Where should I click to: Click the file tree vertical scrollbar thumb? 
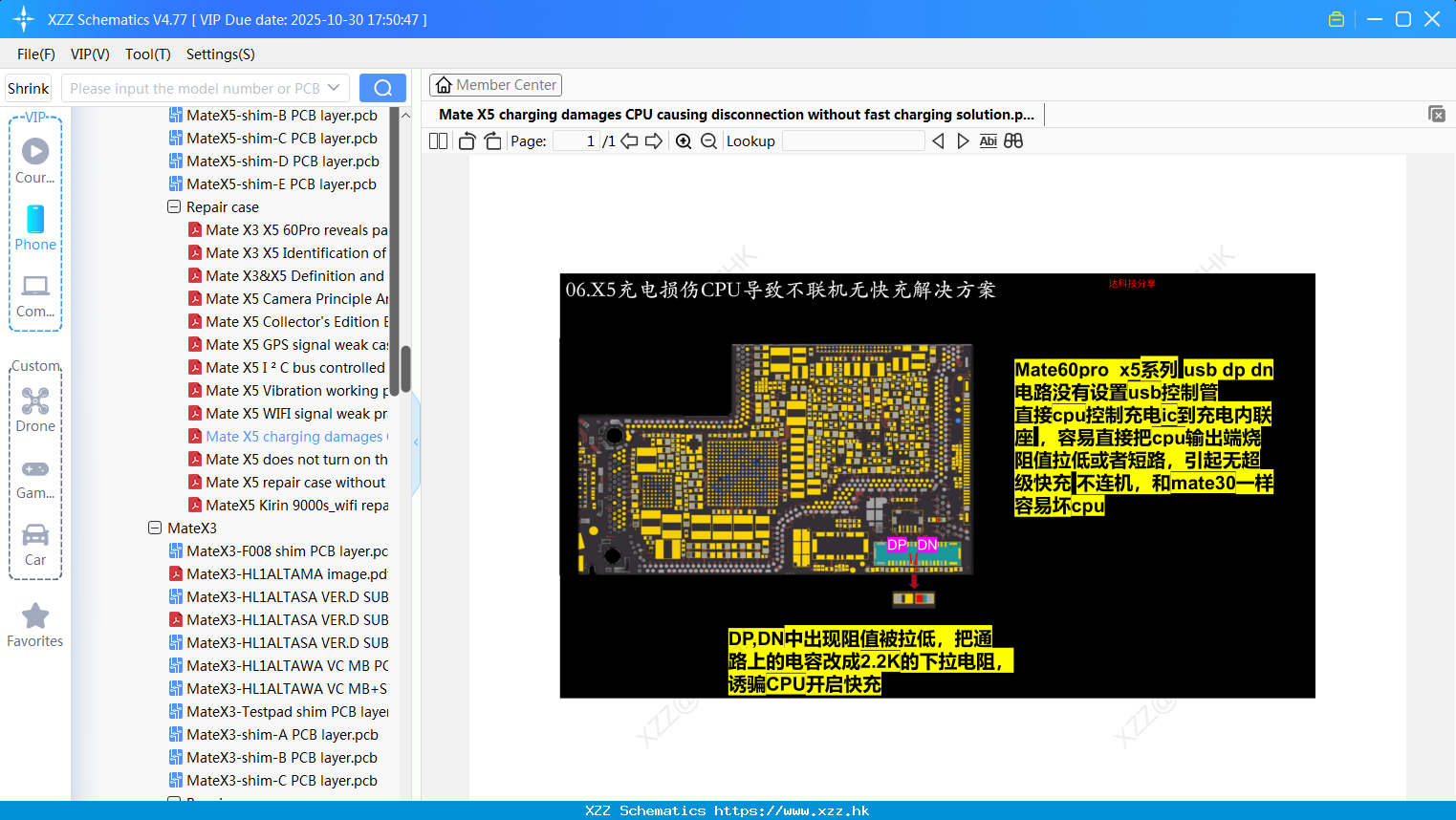click(405, 369)
